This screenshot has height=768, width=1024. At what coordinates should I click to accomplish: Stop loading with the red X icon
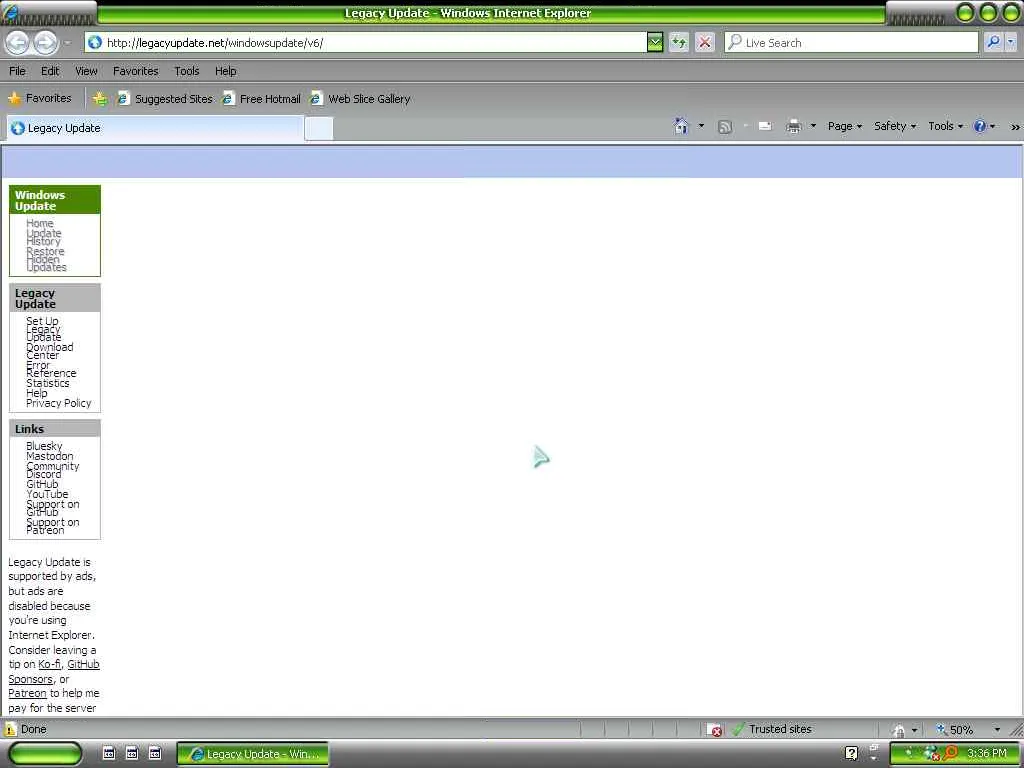pos(705,42)
